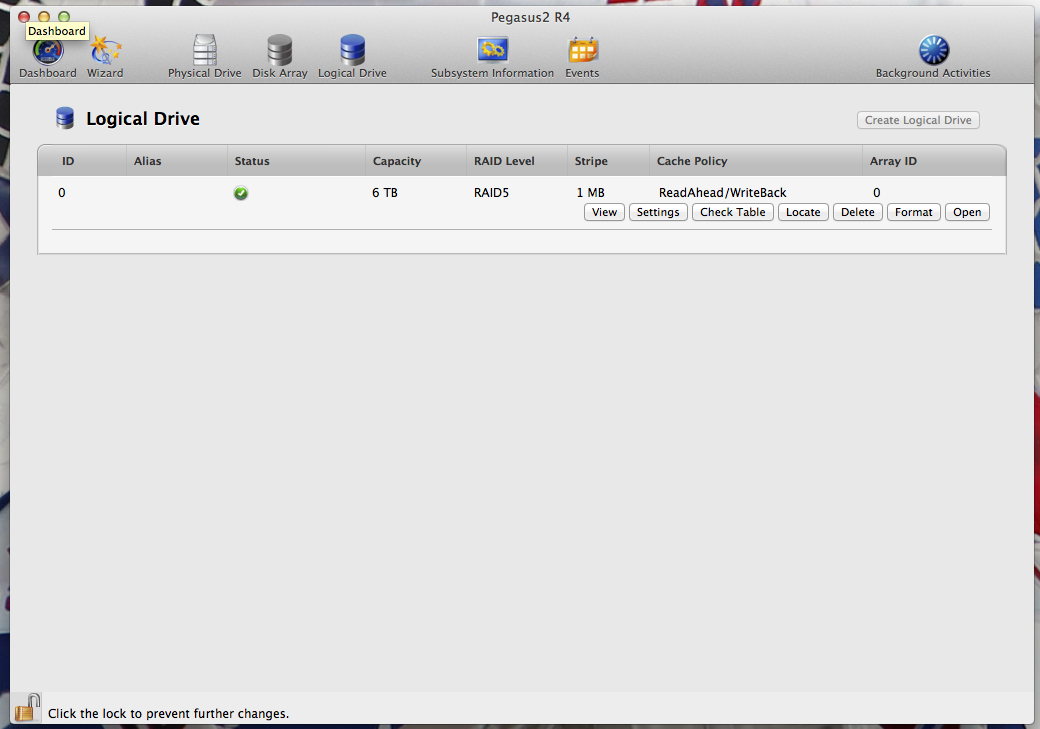Viewport: 1040px width, 729px height.
Task: Create a new logical drive
Action: coord(917,119)
